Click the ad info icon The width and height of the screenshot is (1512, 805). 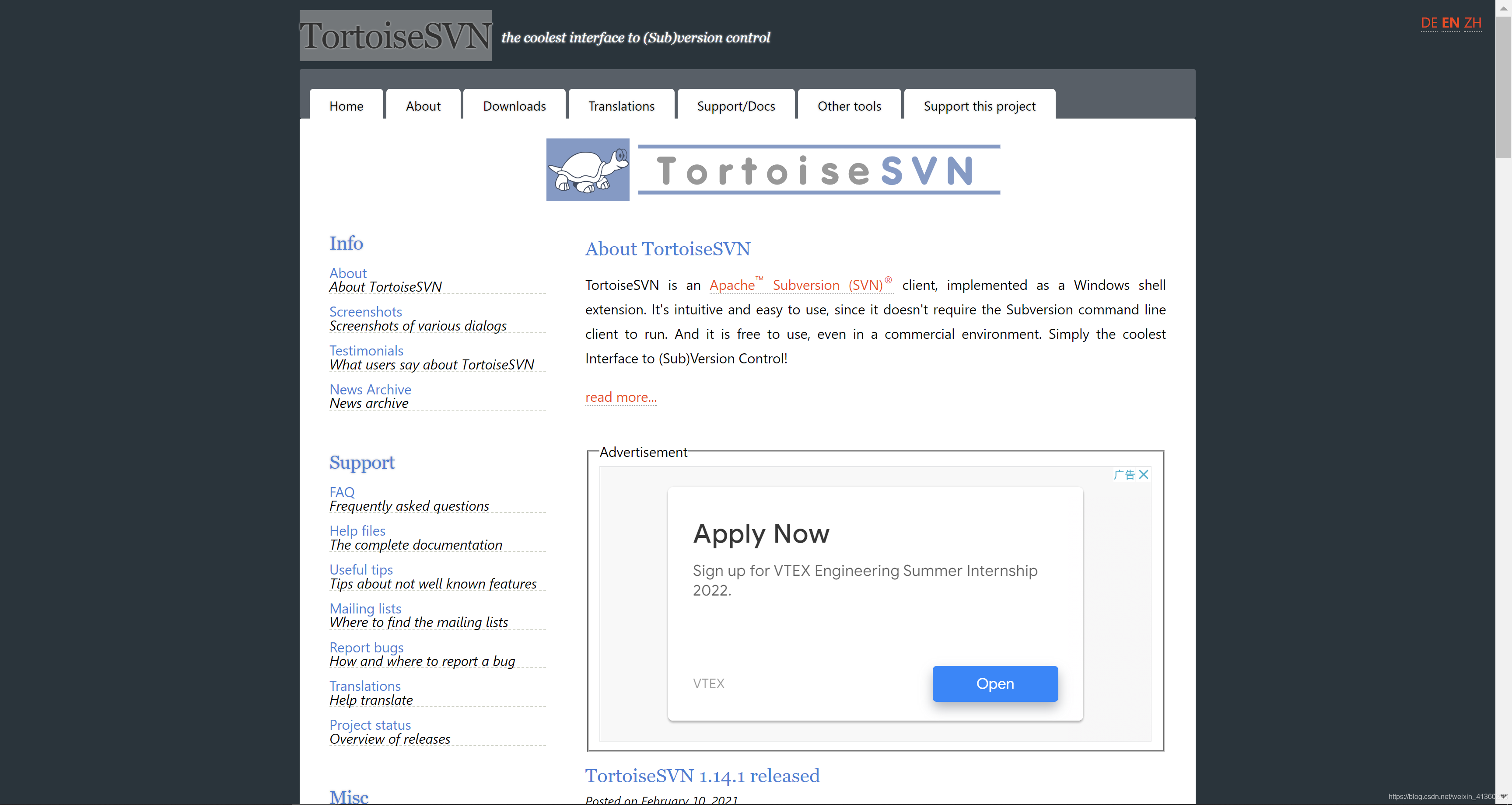[x=1124, y=475]
